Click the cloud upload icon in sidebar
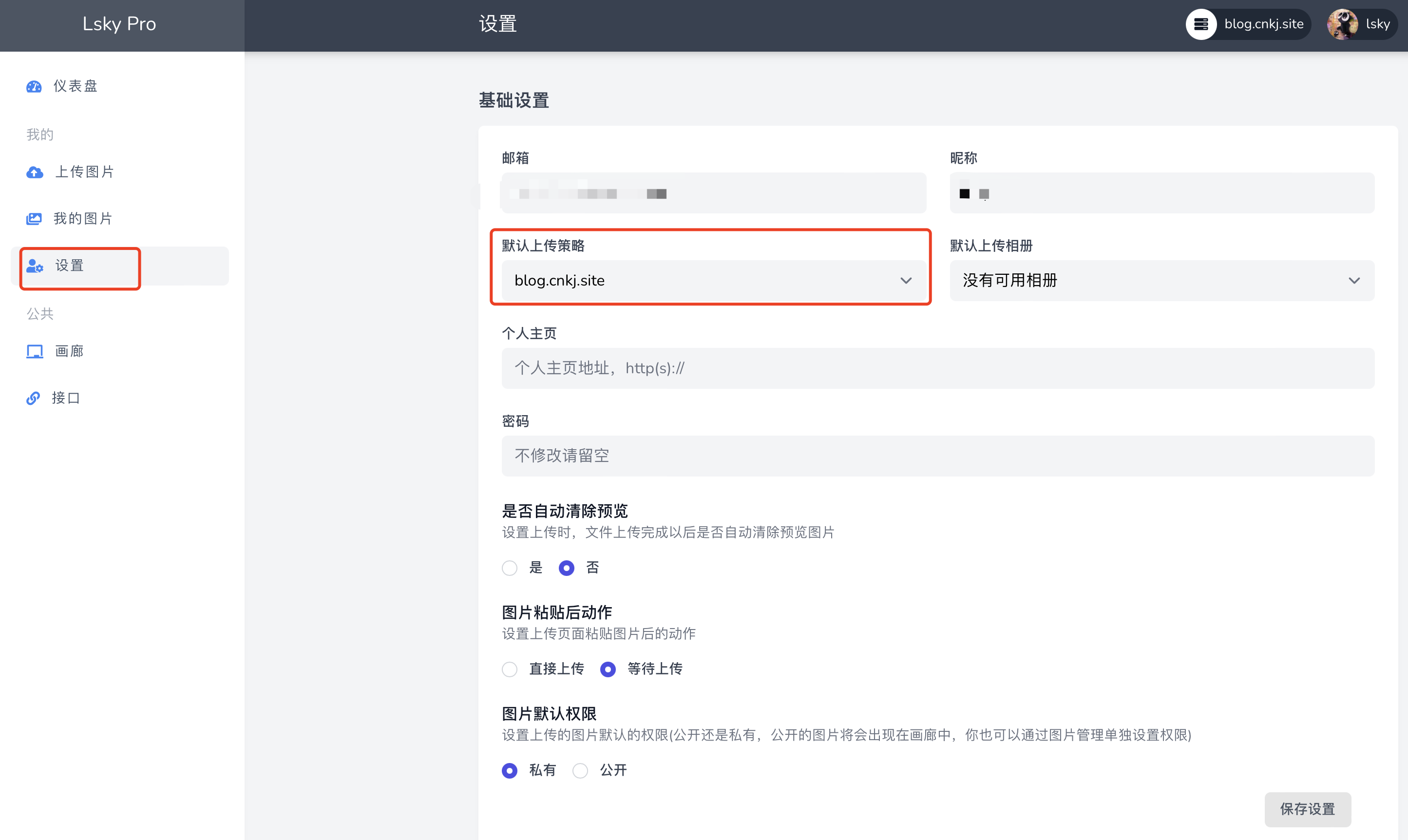Screen dimensions: 1408x840 click(x=35, y=172)
